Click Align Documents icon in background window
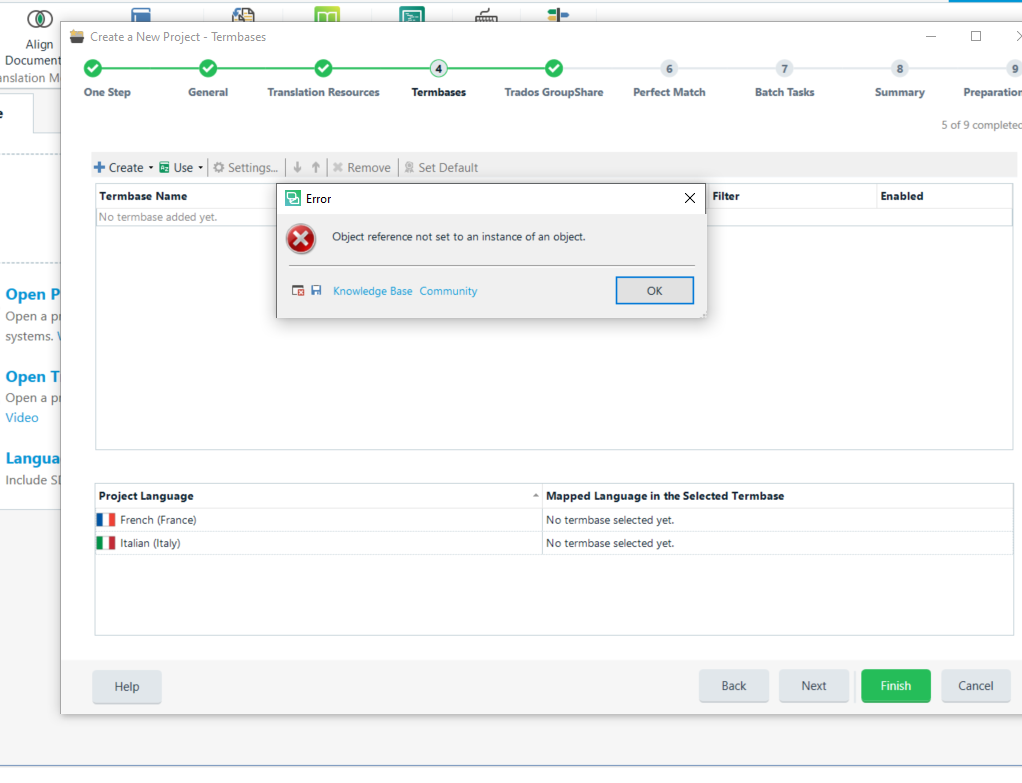1022x783 pixels. tap(39, 20)
